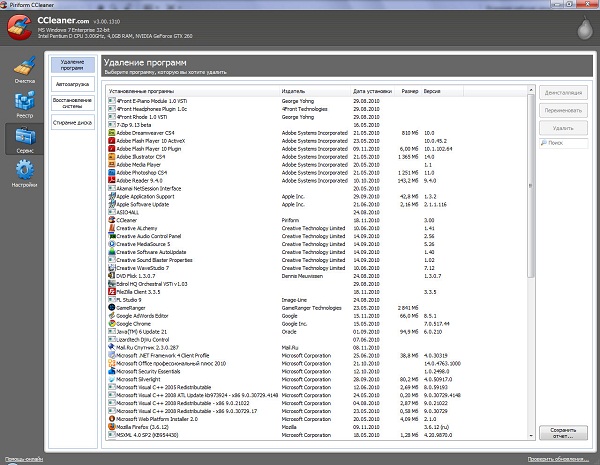Click the list scrollbar down arrow

click(x=531, y=436)
